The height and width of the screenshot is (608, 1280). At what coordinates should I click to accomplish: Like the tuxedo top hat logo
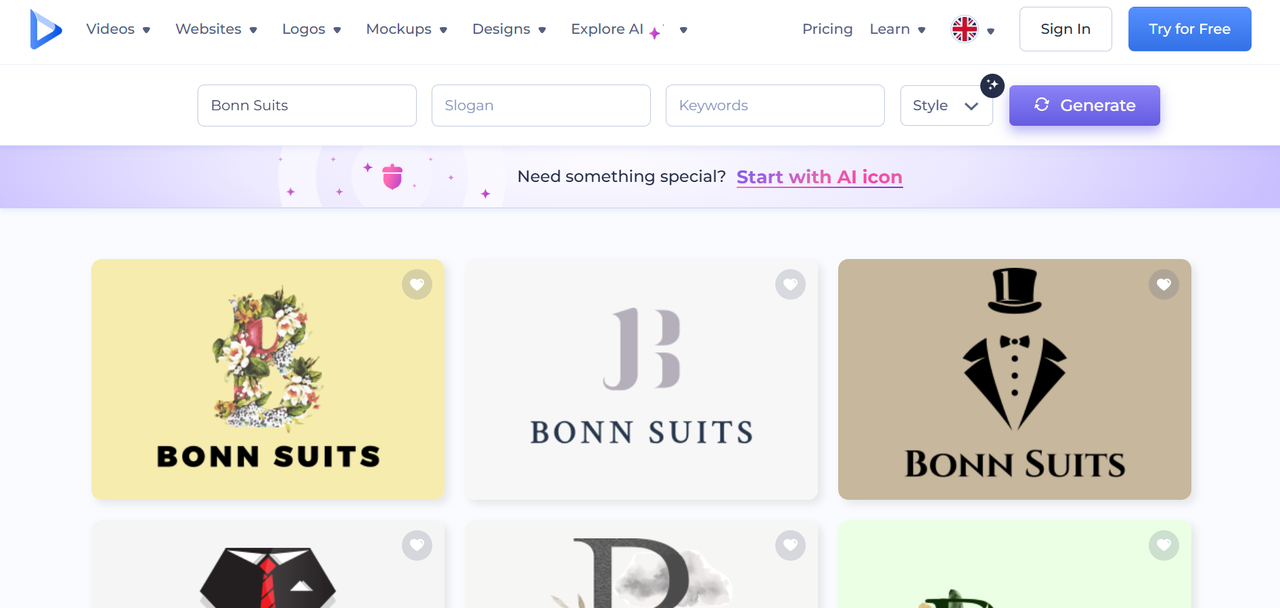coord(1163,285)
